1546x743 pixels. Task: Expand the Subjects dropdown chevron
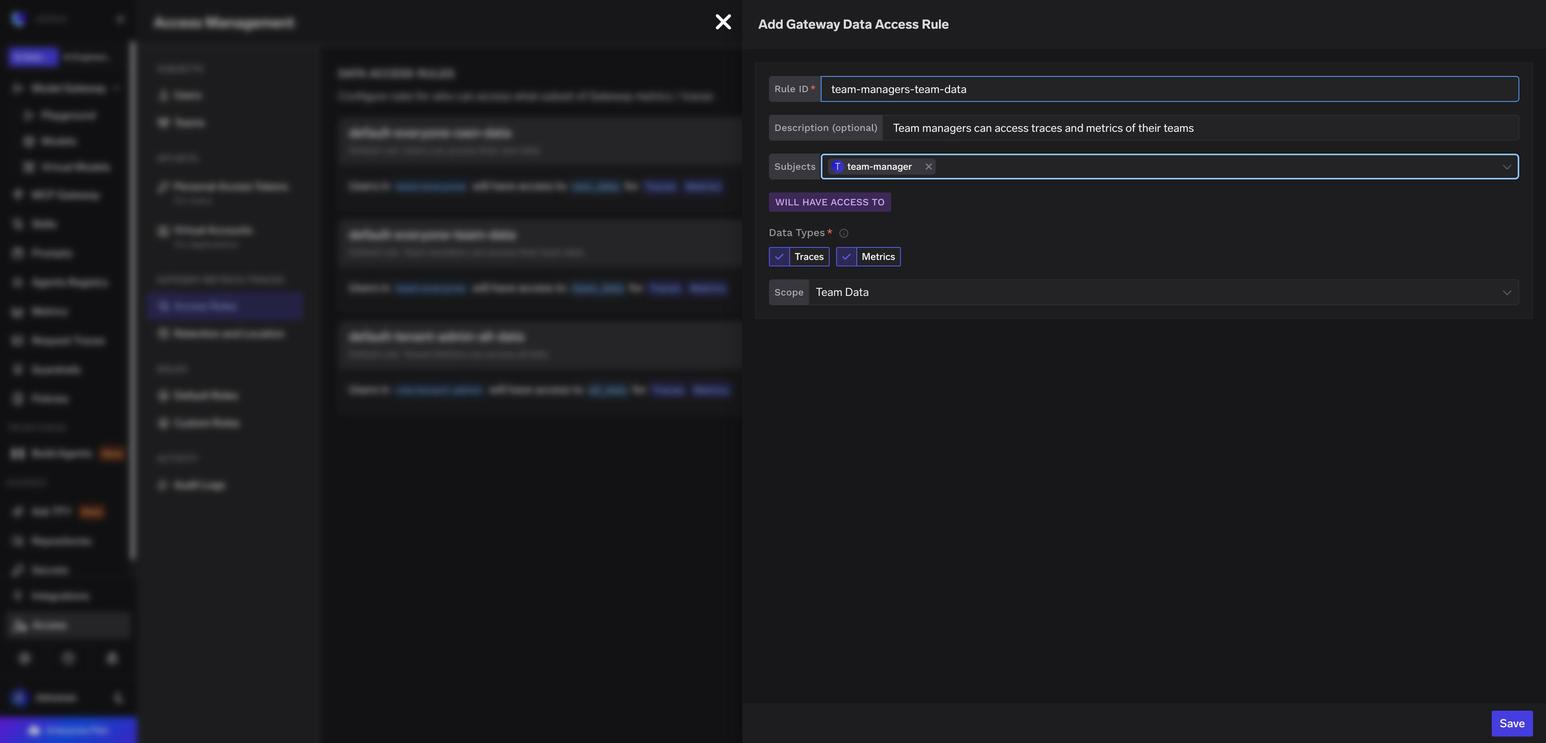click(x=1506, y=167)
